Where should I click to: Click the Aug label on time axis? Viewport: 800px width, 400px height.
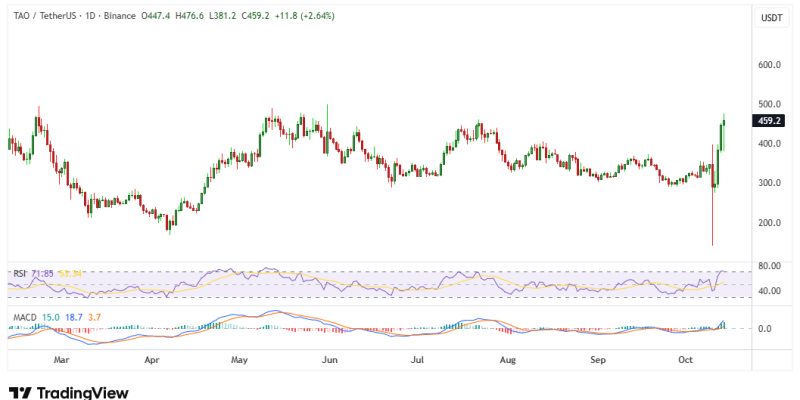click(506, 357)
